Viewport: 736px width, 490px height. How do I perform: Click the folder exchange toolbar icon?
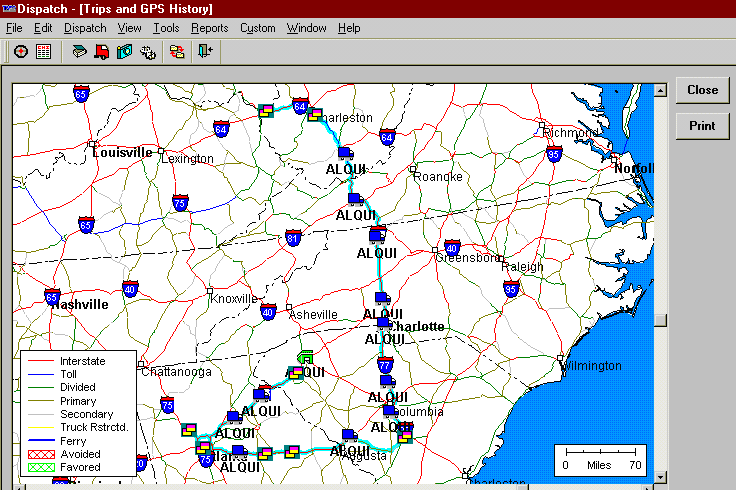(x=177, y=51)
